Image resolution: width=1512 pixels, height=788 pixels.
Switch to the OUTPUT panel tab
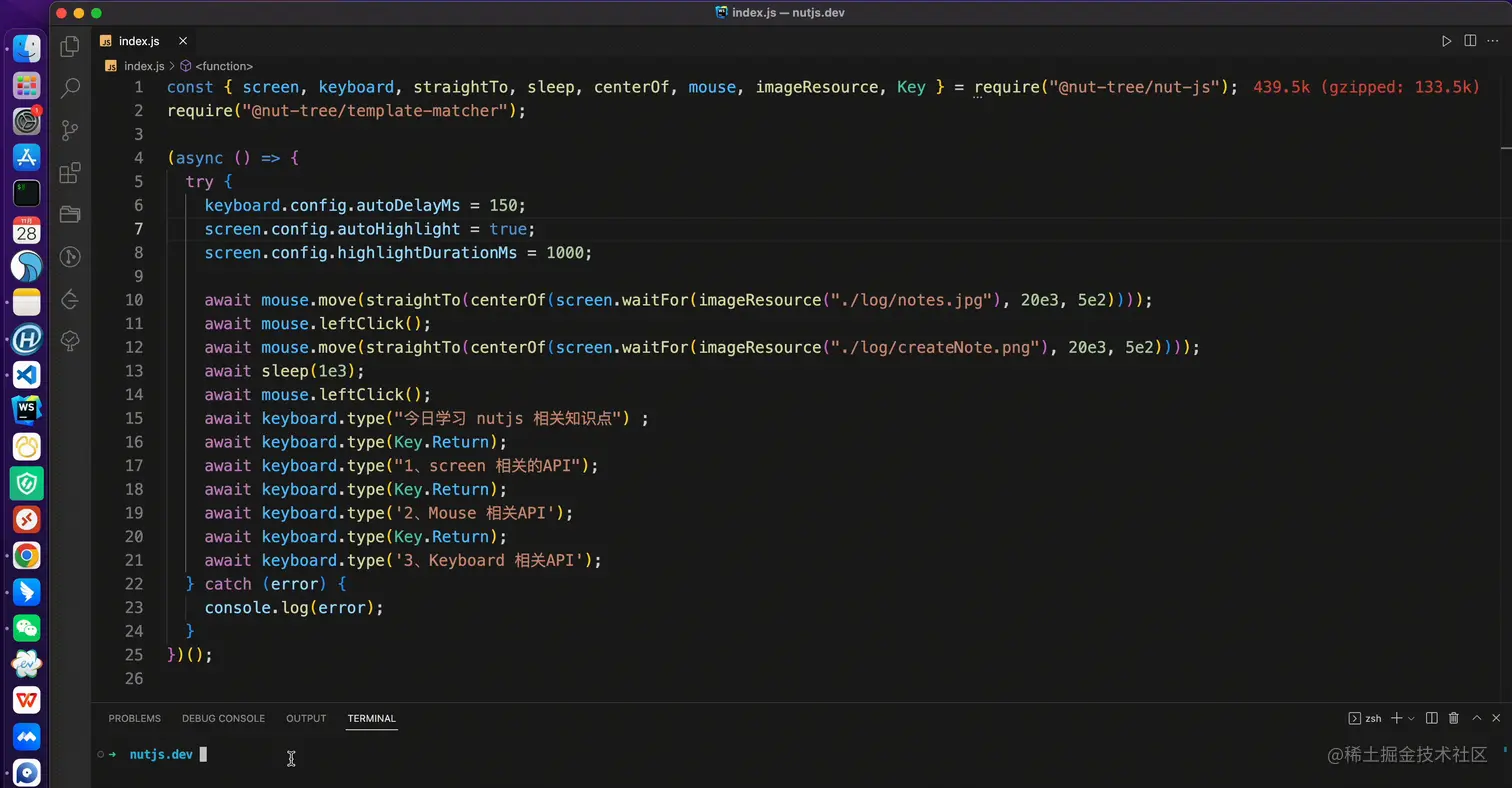click(x=306, y=718)
